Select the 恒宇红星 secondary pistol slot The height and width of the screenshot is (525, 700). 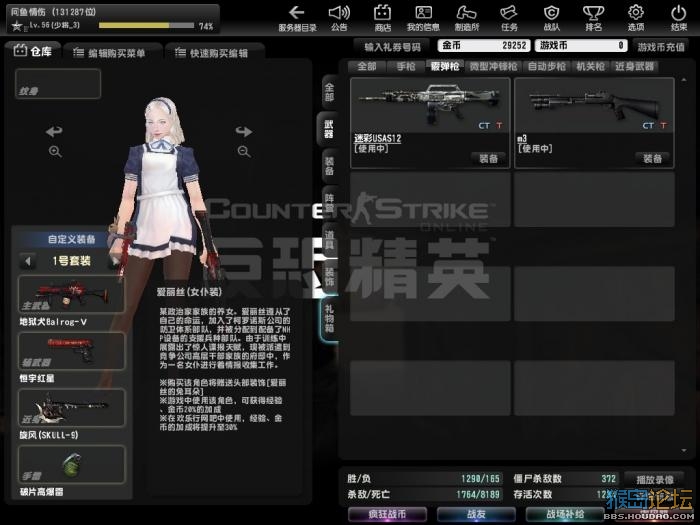pos(72,351)
